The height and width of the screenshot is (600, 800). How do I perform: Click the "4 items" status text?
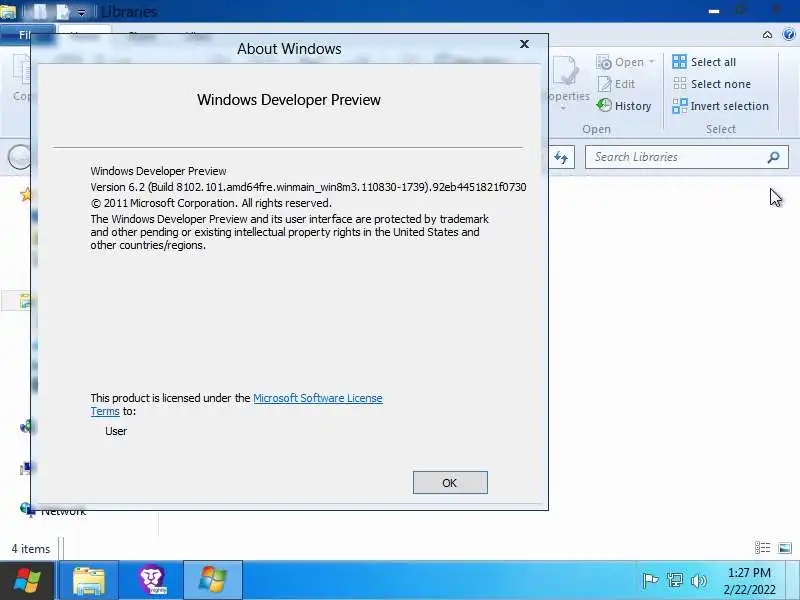coord(31,549)
